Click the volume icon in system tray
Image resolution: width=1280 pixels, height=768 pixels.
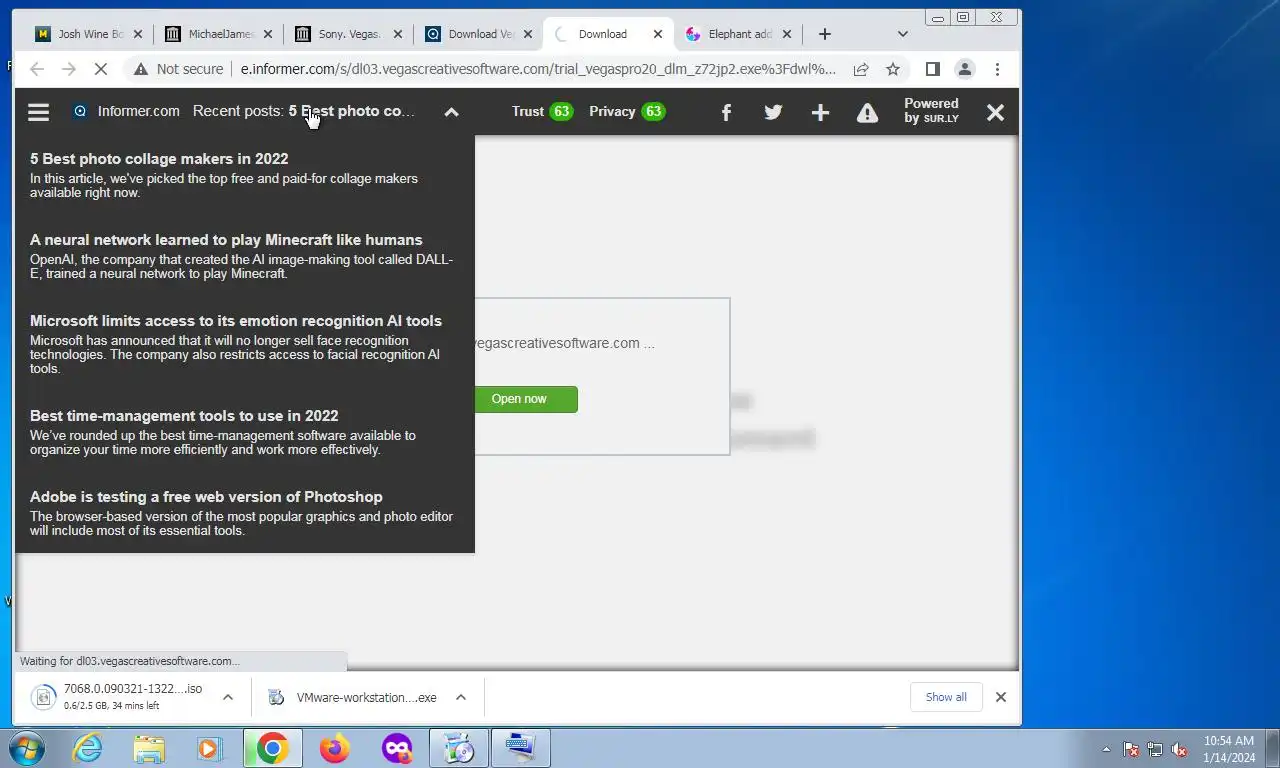click(x=1179, y=749)
